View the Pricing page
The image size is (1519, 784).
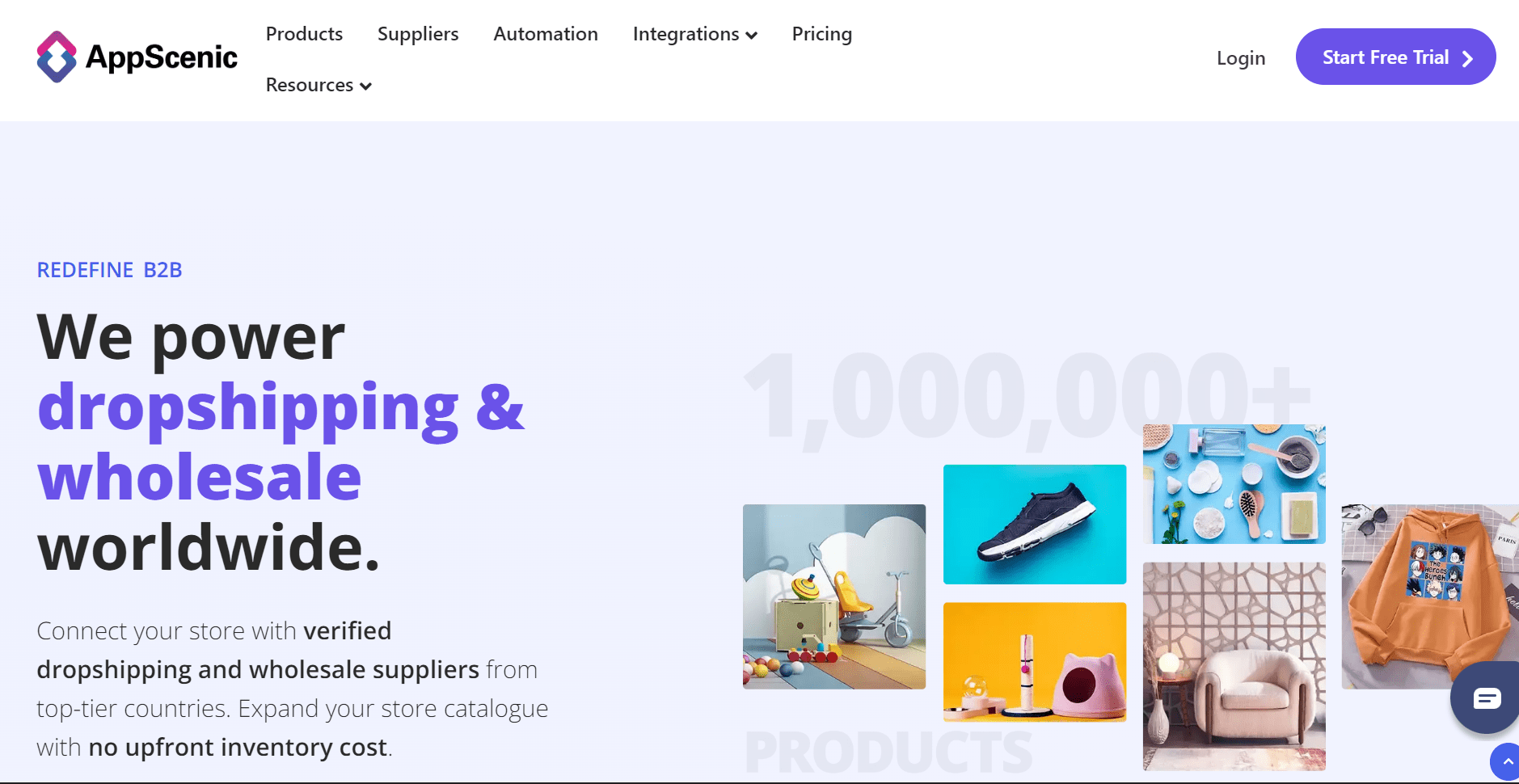point(821,34)
